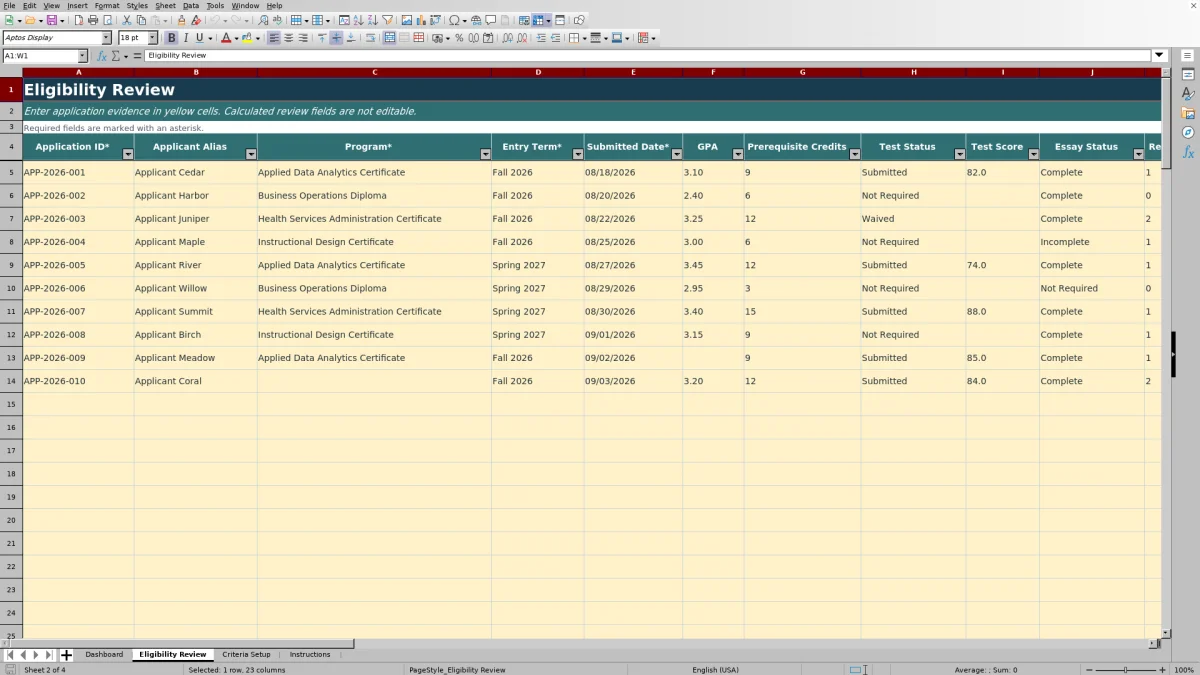Image resolution: width=1200 pixels, height=675 pixels.
Task: Open the Submitted Date filter dropdown
Action: pyautogui.click(x=676, y=154)
